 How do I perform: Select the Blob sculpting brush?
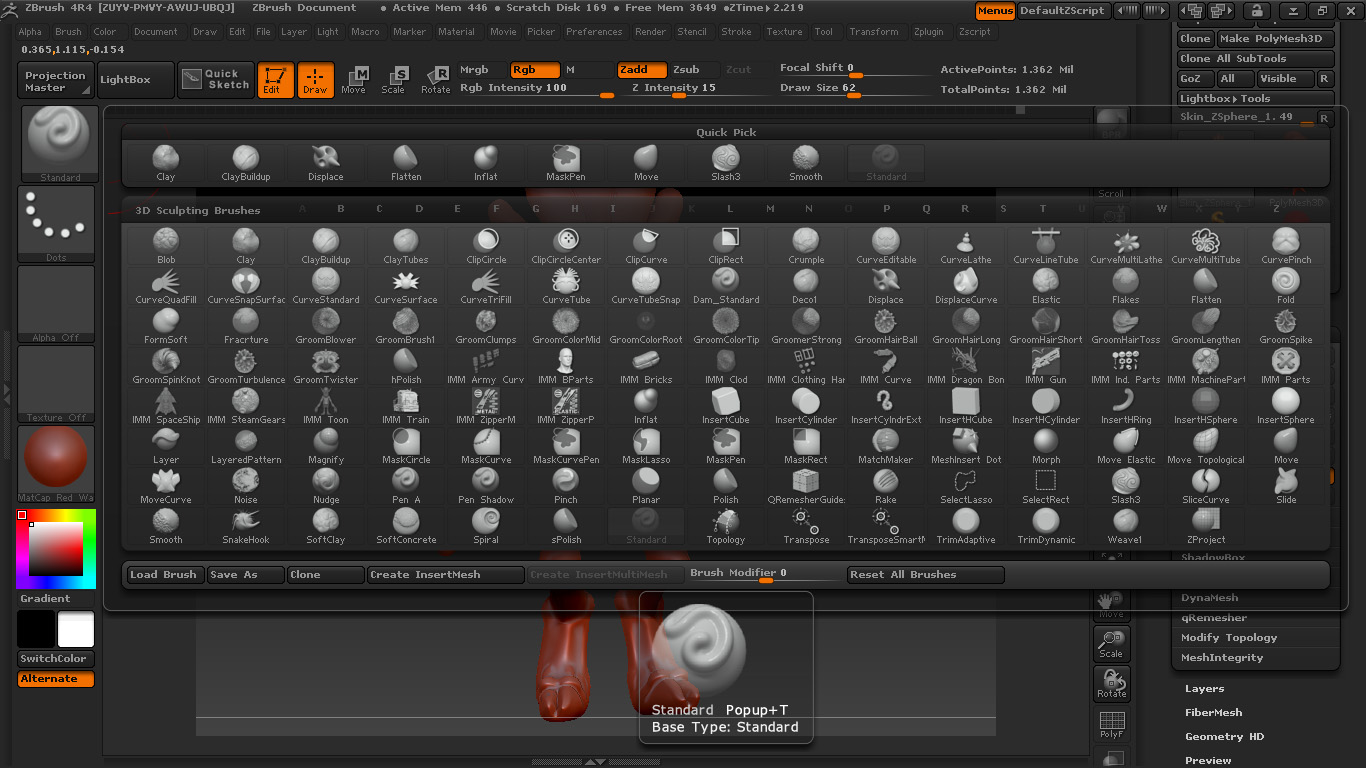(166, 246)
